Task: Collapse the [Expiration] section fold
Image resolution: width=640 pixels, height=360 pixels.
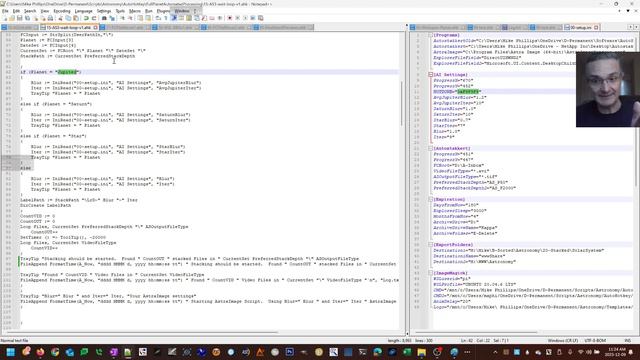Action: (430, 199)
